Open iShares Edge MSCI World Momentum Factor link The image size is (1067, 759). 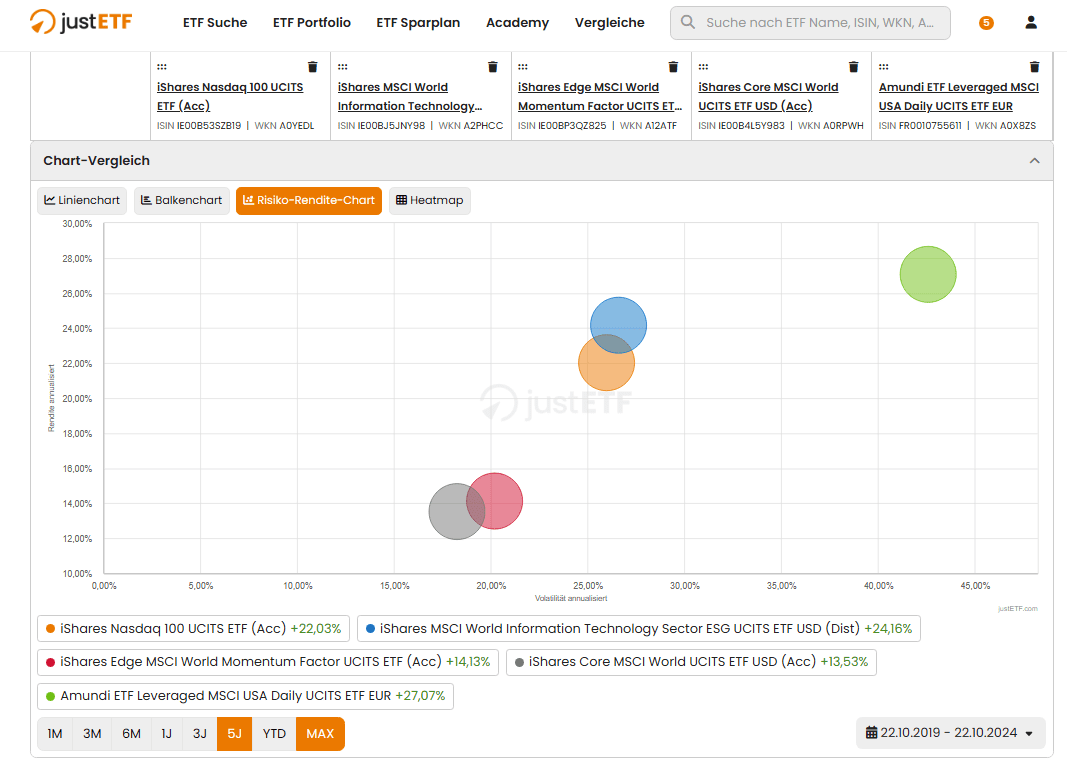coord(600,97)
